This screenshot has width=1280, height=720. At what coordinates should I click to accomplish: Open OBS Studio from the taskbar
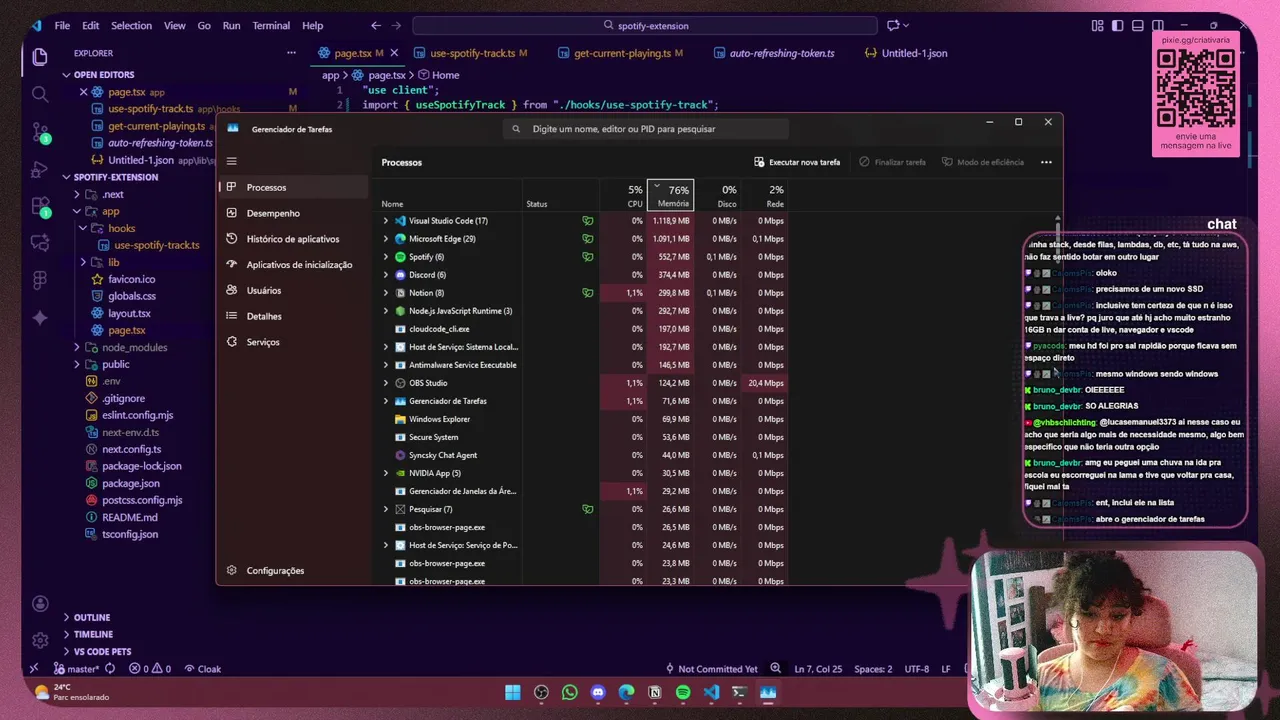point(541,692)
